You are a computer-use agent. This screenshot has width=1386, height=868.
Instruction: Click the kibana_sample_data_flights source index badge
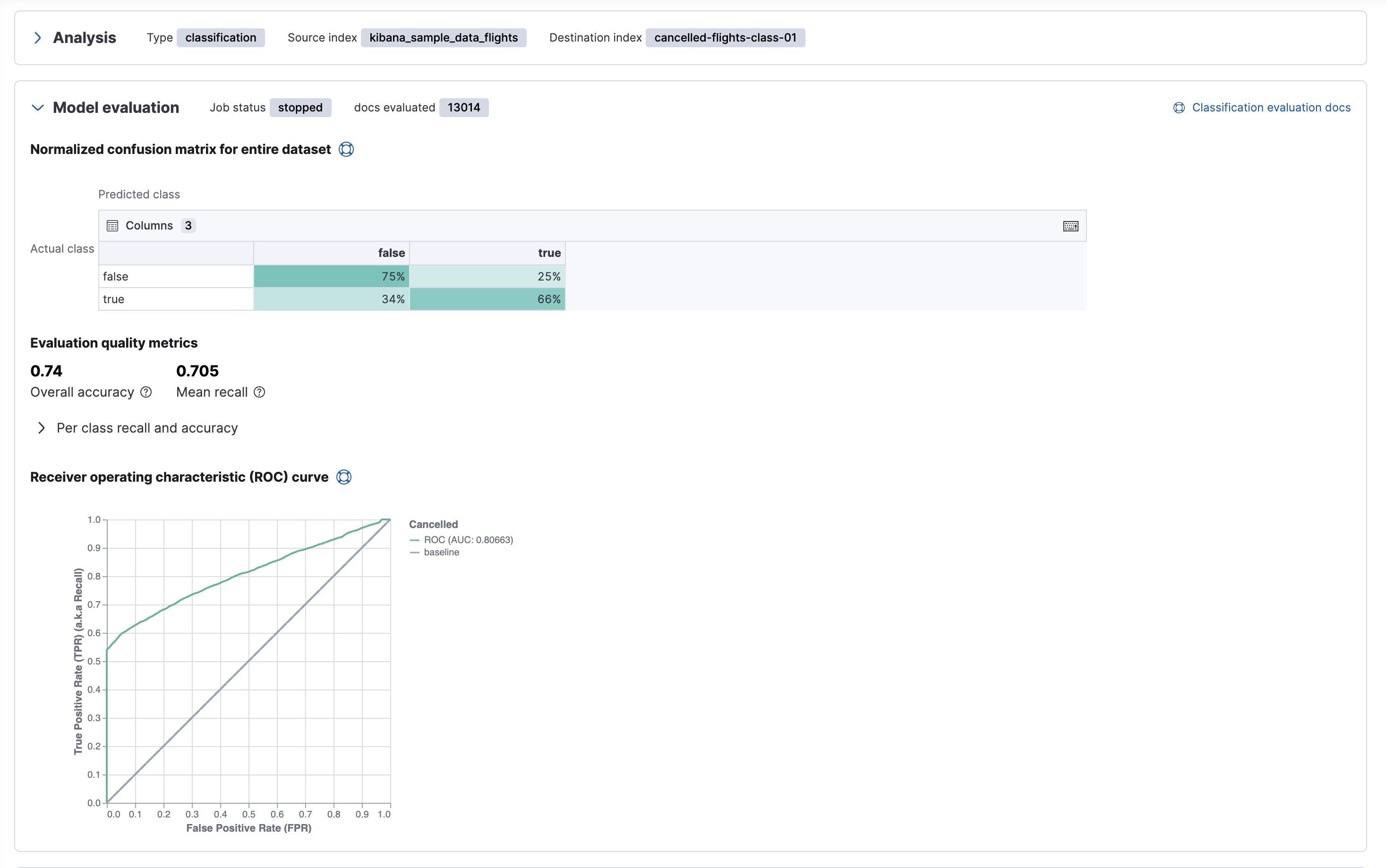click(443, 38)
